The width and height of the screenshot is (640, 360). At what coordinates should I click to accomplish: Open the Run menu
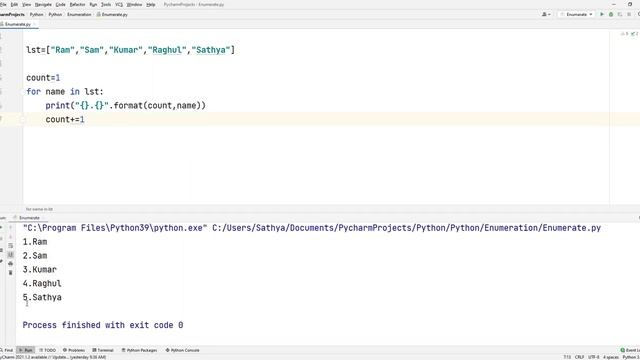point(93,4)
